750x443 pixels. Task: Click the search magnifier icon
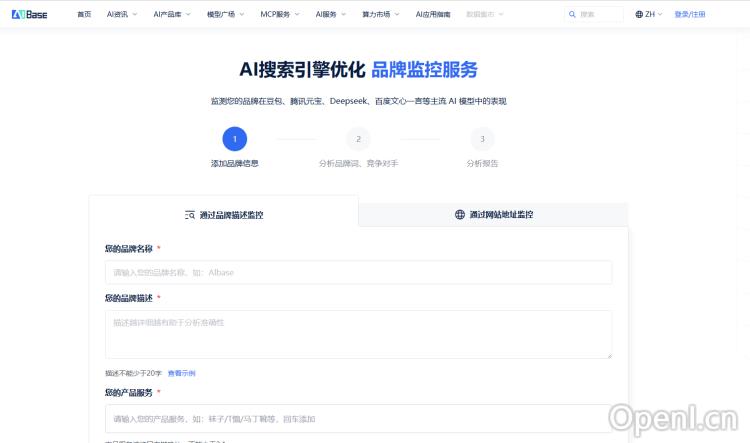pos(572,14)
